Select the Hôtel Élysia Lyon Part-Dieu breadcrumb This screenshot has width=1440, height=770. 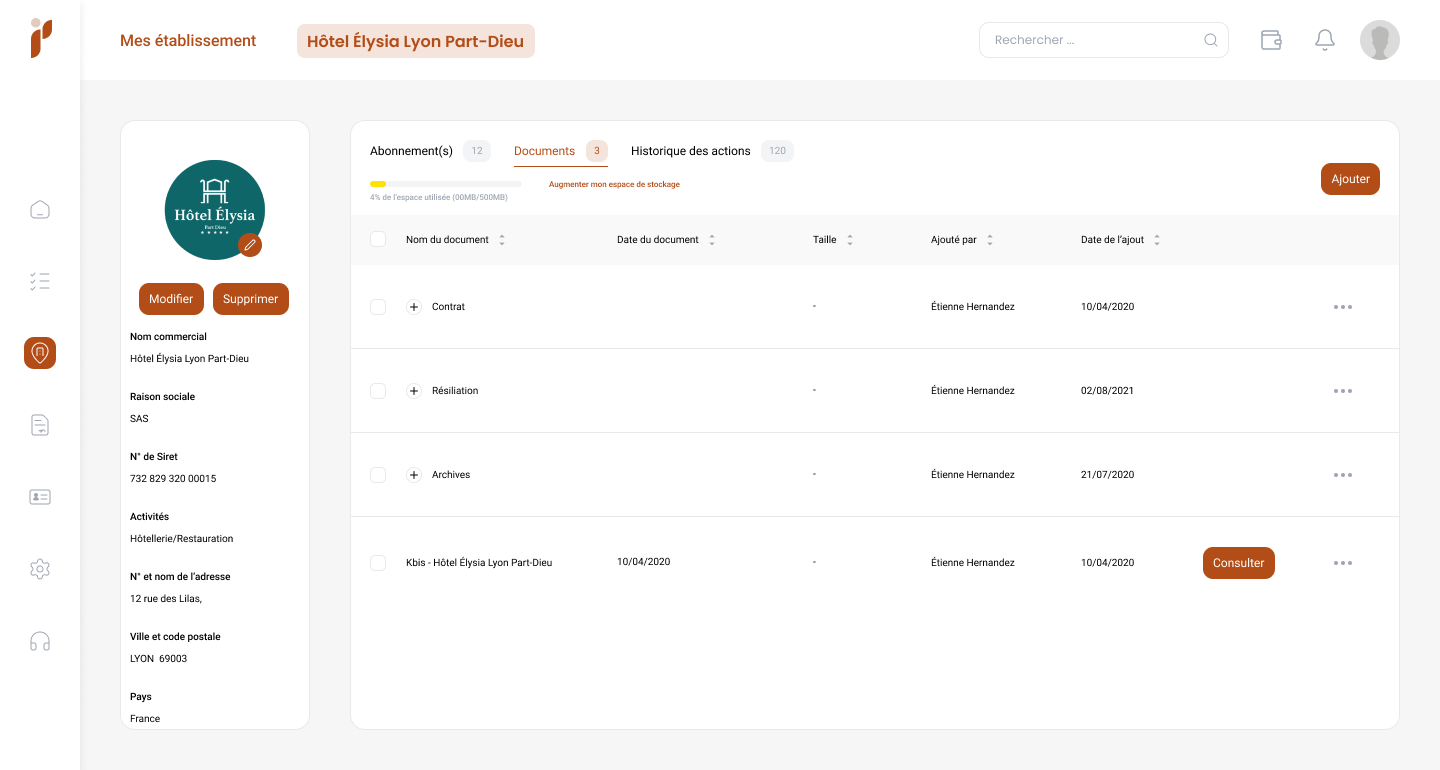click(416, 41)
